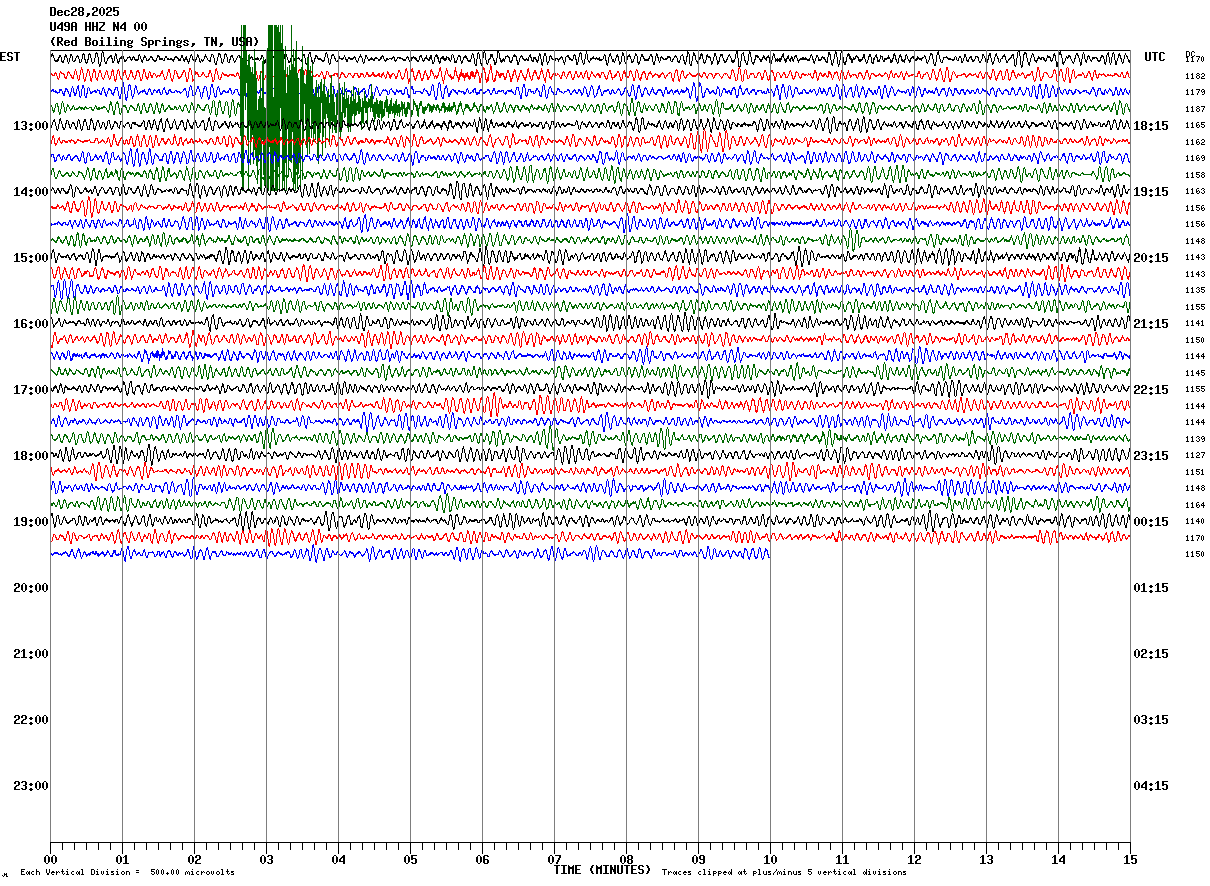Viewport: 1210px width, 886px height.
Task: Click the DC offset value 1135
Action: [1195, 290]
